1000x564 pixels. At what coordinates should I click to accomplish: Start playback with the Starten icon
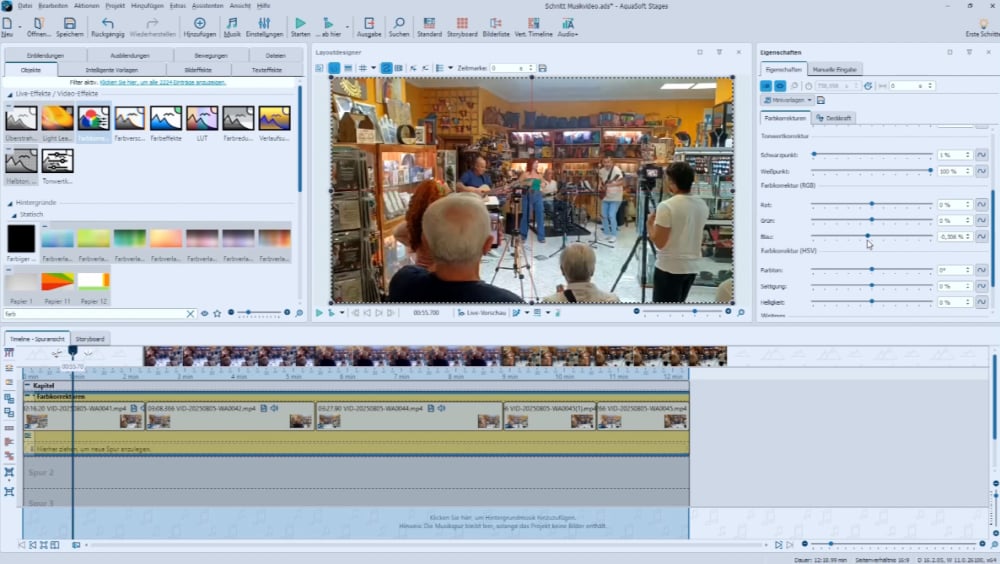tap(300, 24)
